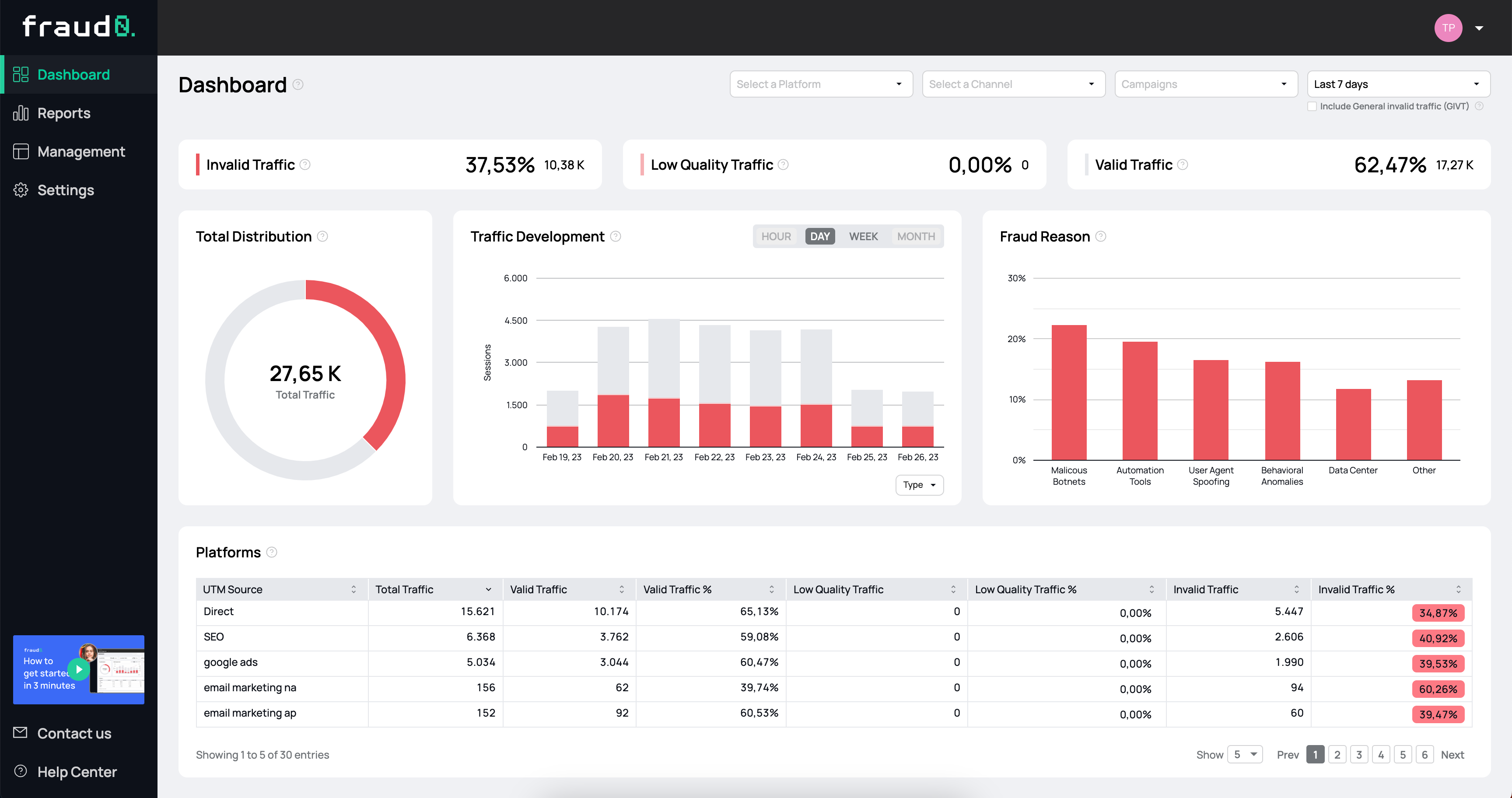Click the Reports bar chart icon
1512x798 pixels.
[21, 113]
